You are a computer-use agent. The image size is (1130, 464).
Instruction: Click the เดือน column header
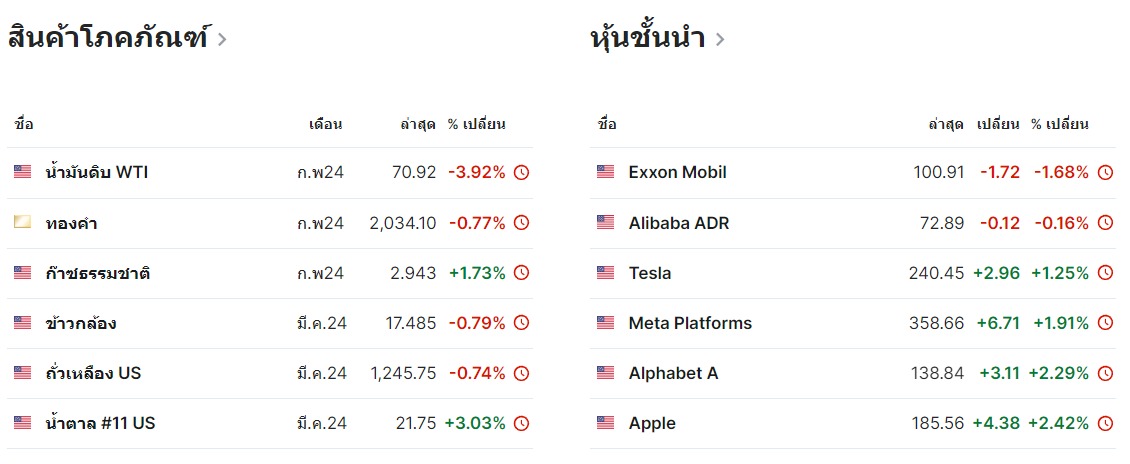326,125
